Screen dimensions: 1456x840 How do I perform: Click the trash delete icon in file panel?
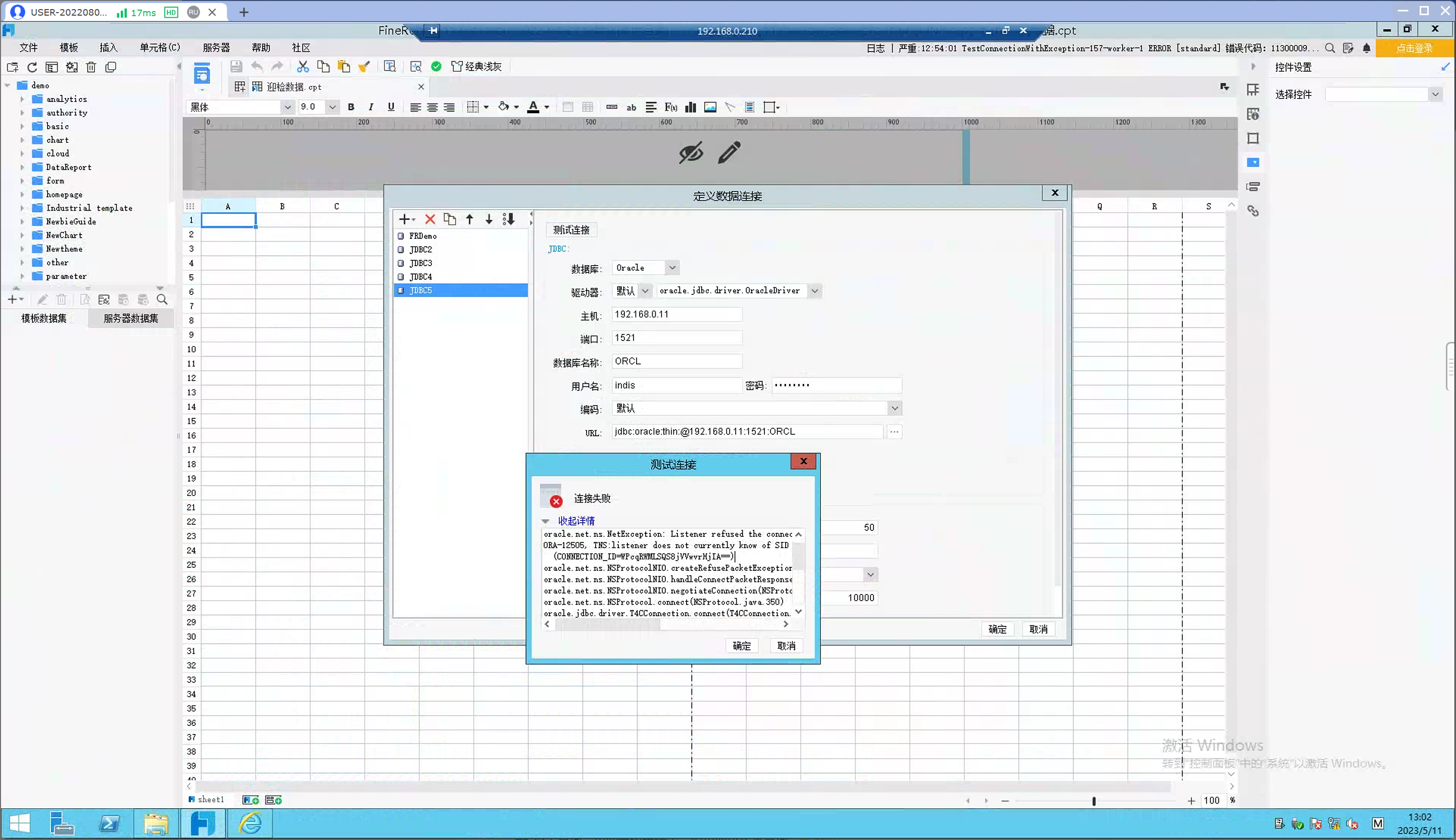click(91, 67)
